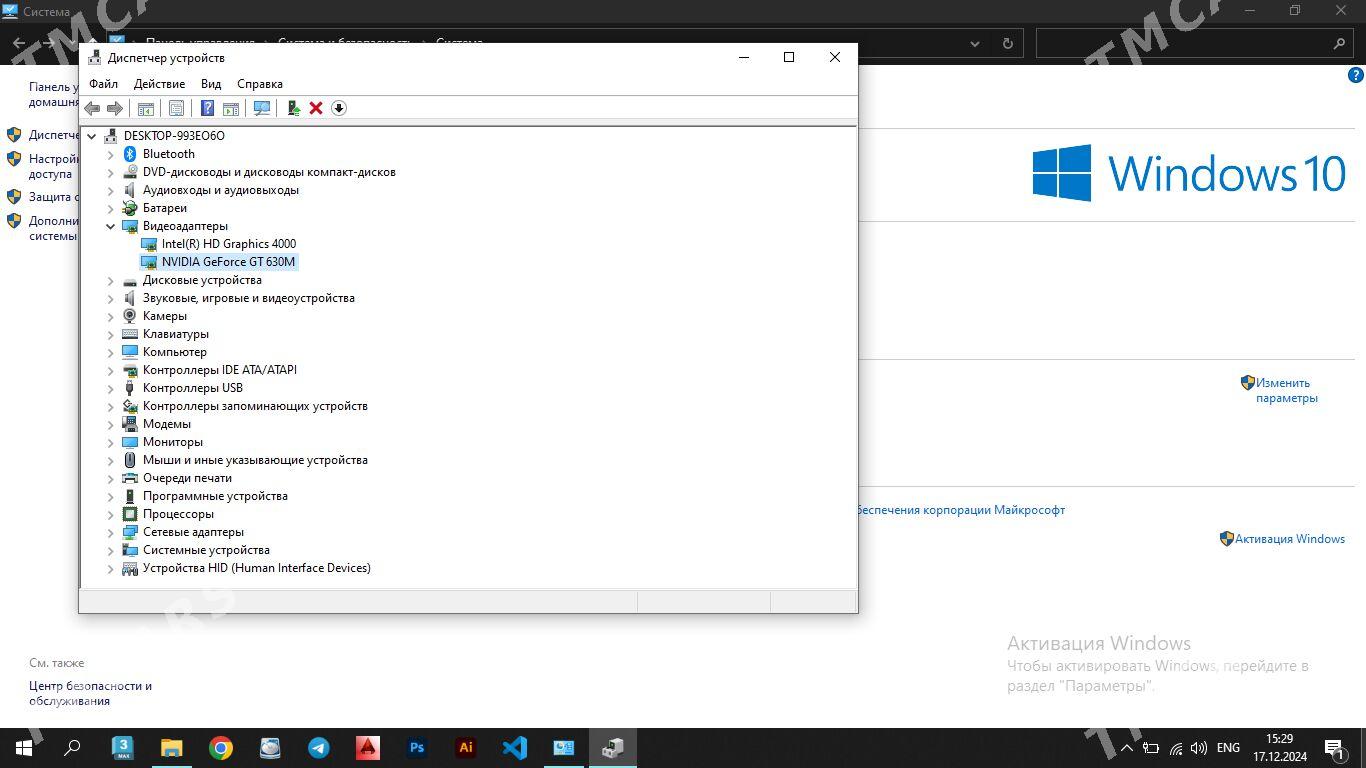The height and width of the screenshot is (768, 1366).
Task: Launch Google Chrome from the taskbar
Action: click(x=221, y=748)
